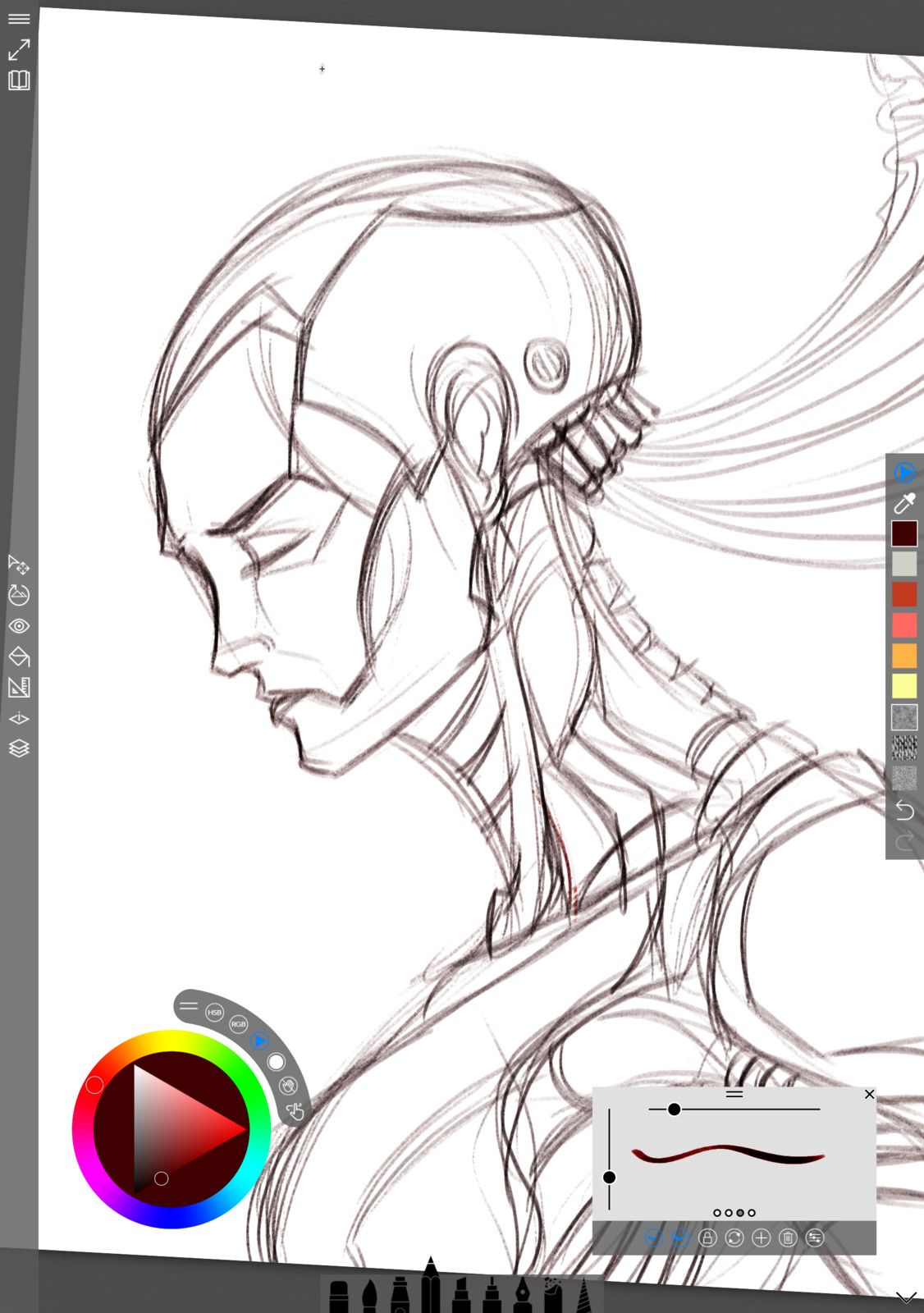Go to first brush panel page dot
924x1313 pixels.
717,1212
